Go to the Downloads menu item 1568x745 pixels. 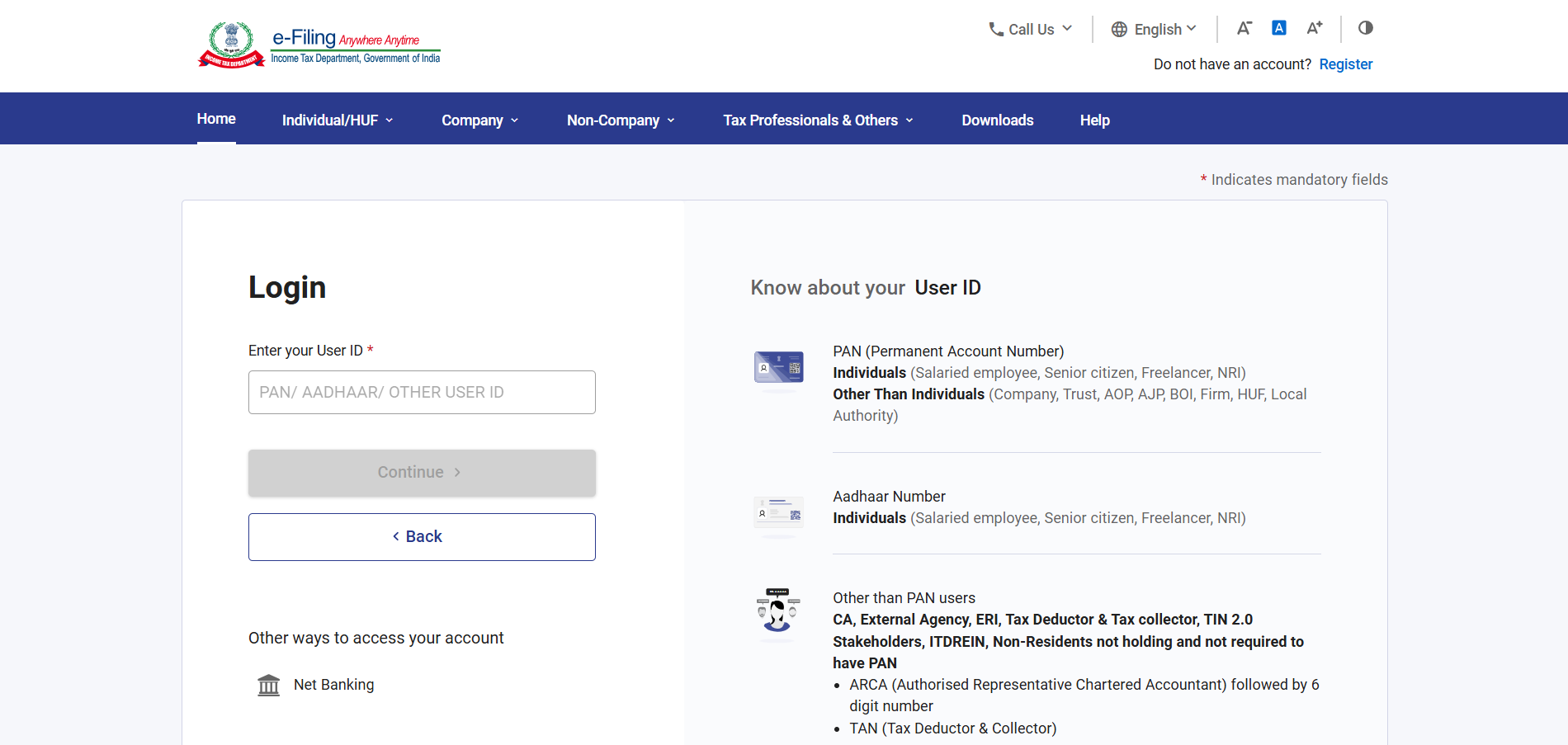click(x=997, y=120)
